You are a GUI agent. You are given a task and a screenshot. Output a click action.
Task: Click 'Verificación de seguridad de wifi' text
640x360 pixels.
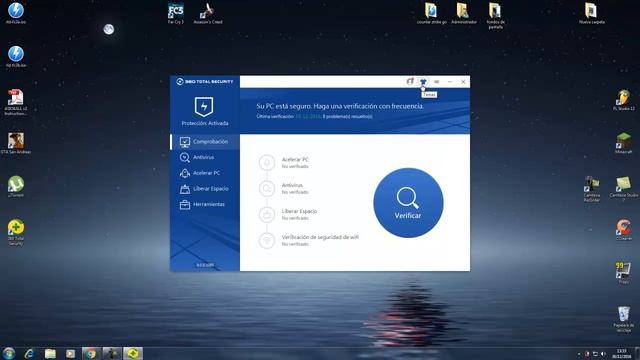coord(320,237)
